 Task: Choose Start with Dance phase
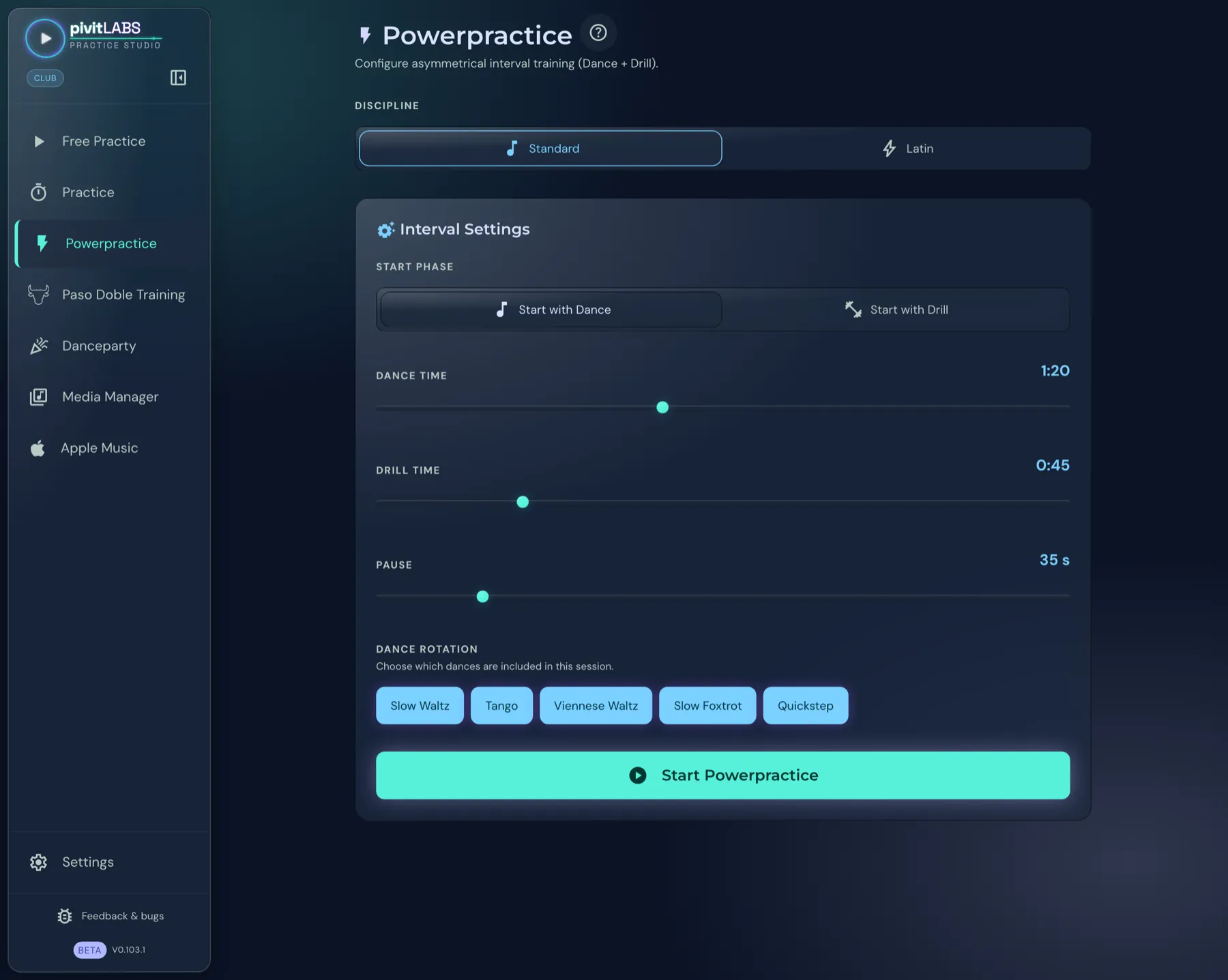tap(551, 310)
